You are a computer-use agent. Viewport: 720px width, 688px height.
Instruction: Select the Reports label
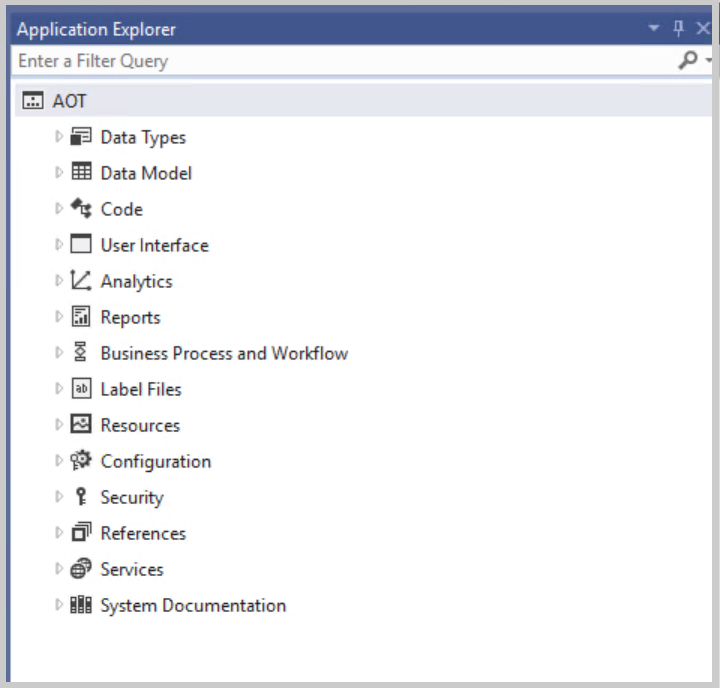pyautogui.click(x=130, y=317)
